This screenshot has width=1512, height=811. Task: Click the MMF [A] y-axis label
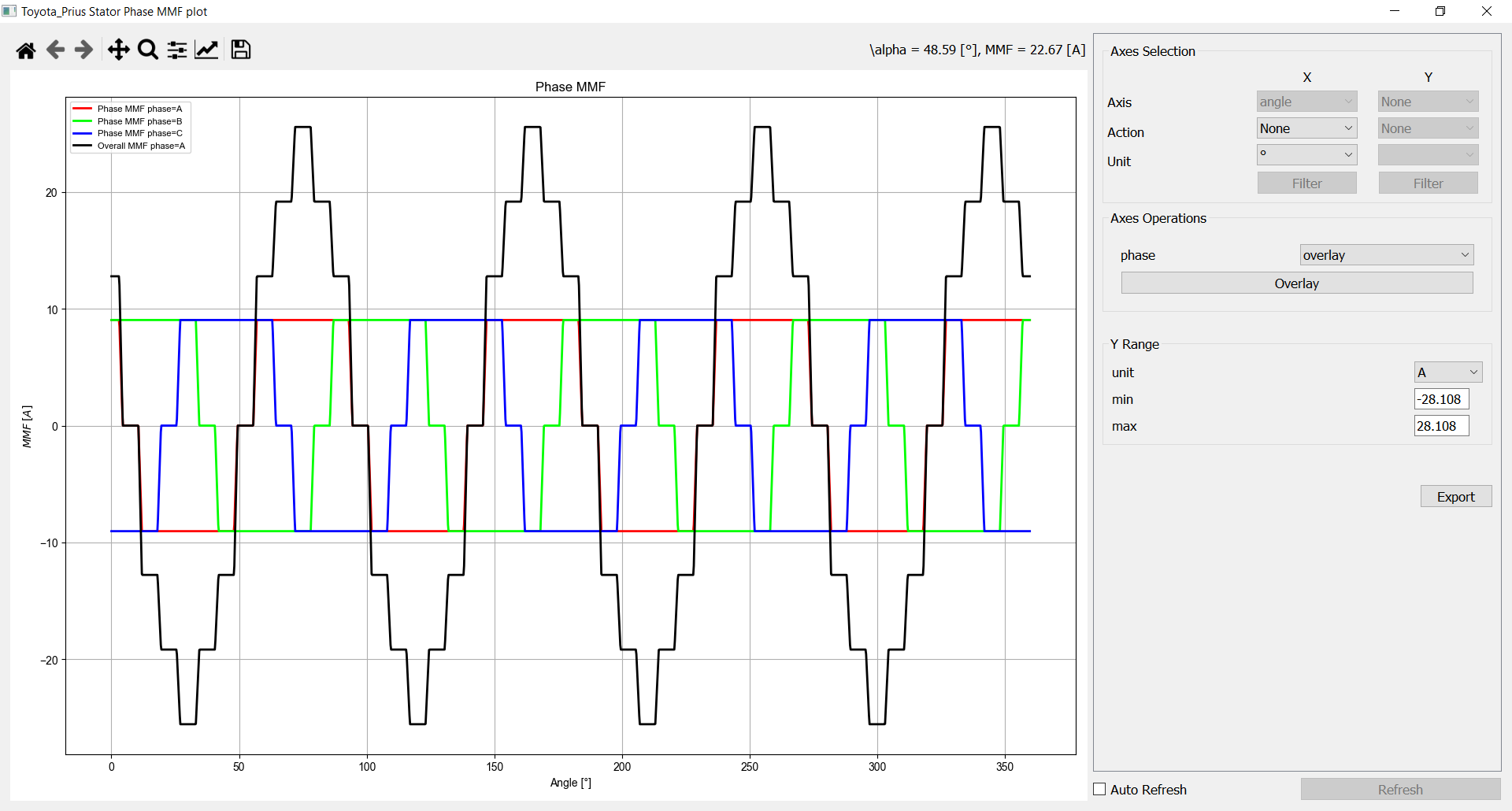pyautogui.click(x=27, y=427)
